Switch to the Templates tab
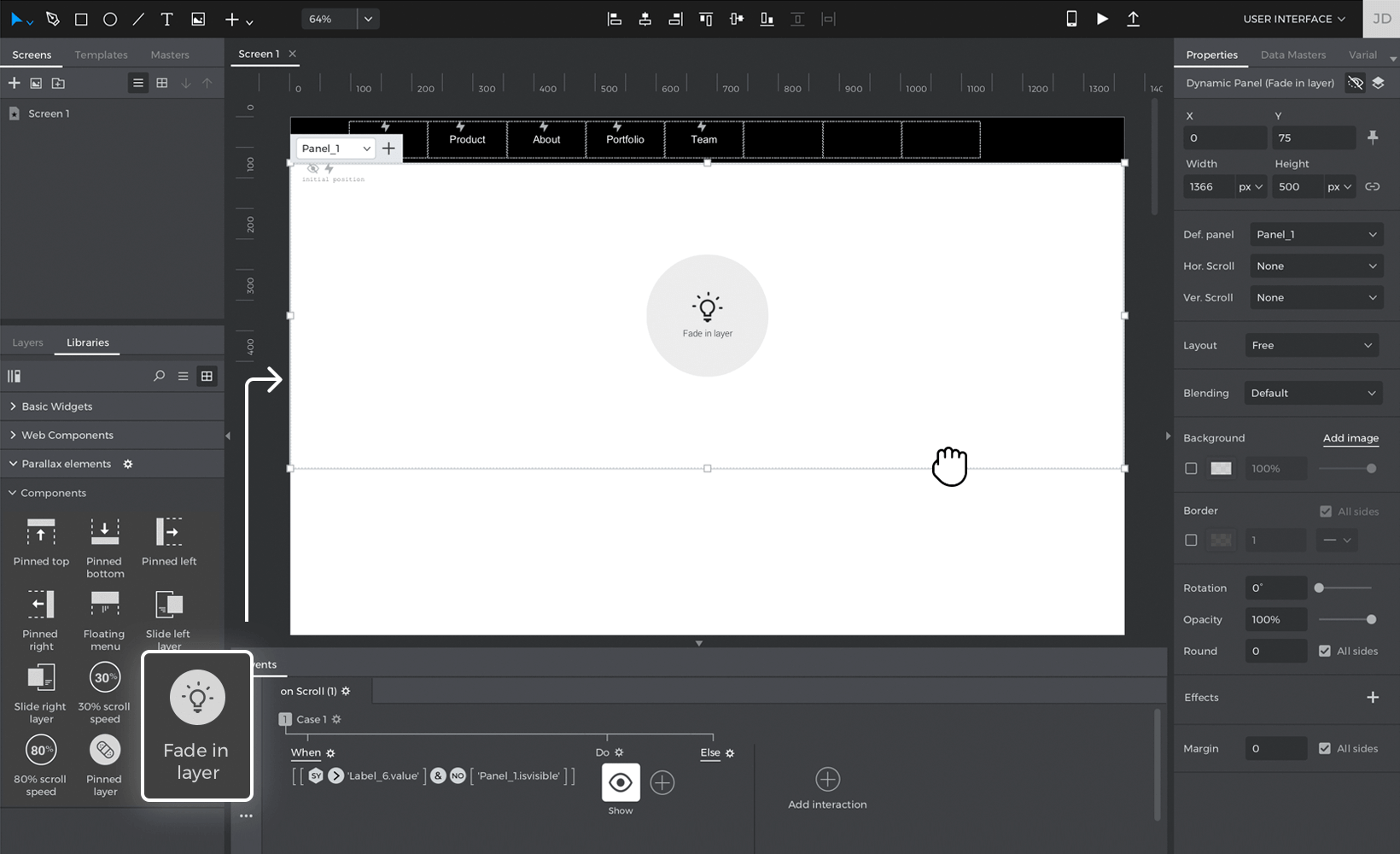1400x854 pixels. [x=101, y=55]
